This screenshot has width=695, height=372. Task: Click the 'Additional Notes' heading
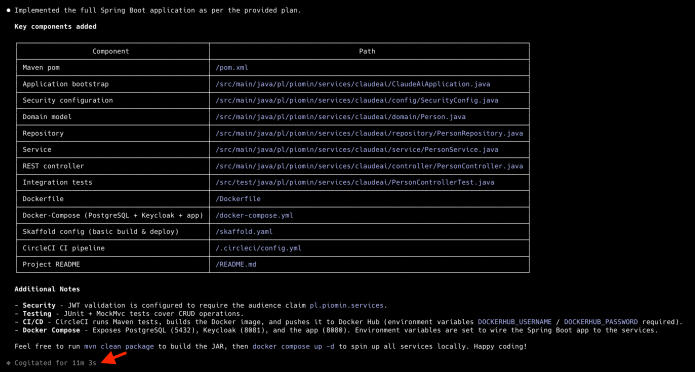click(47, 289)
